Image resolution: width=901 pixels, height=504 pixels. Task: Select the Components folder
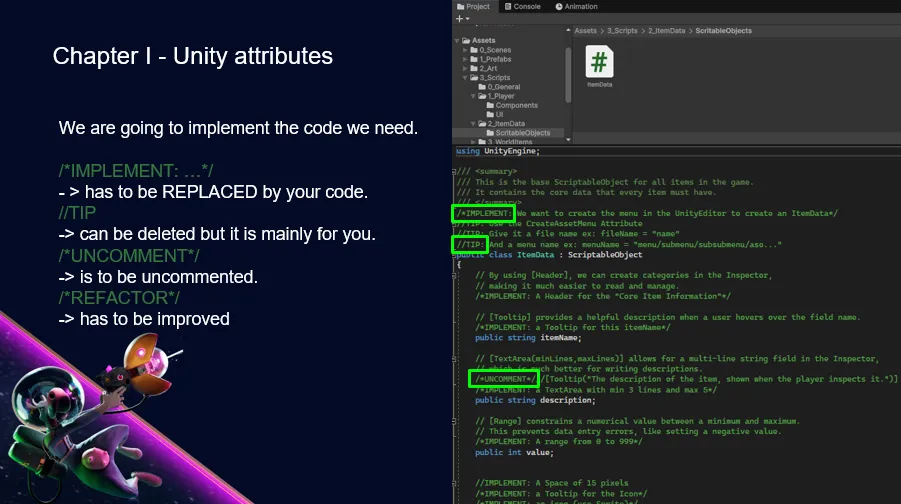point(512,105)
